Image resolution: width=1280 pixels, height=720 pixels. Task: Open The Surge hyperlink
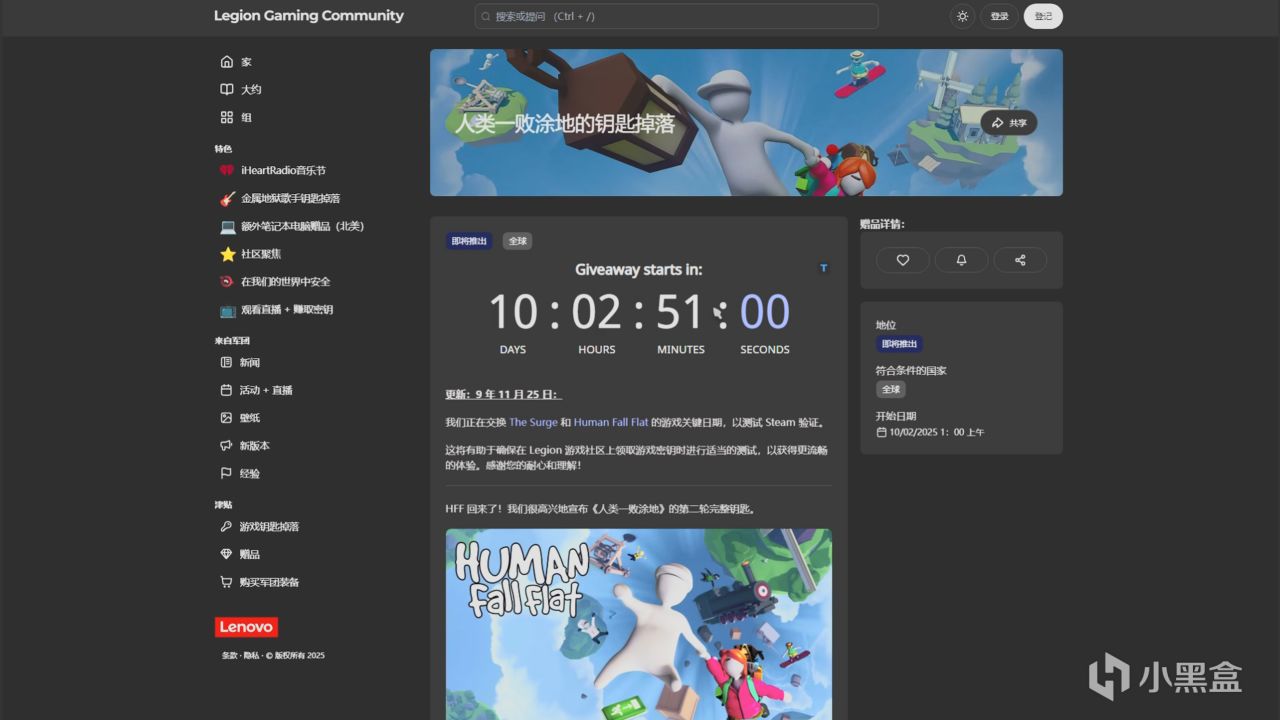[x=533, y=422]
